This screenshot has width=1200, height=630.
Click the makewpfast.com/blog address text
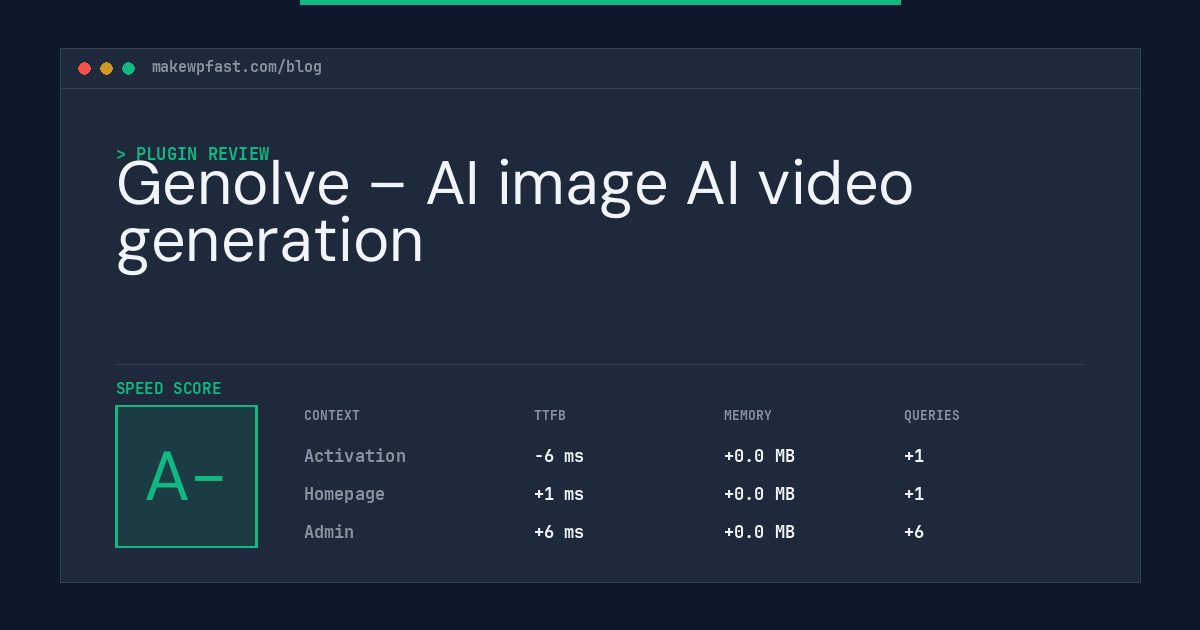237,67
